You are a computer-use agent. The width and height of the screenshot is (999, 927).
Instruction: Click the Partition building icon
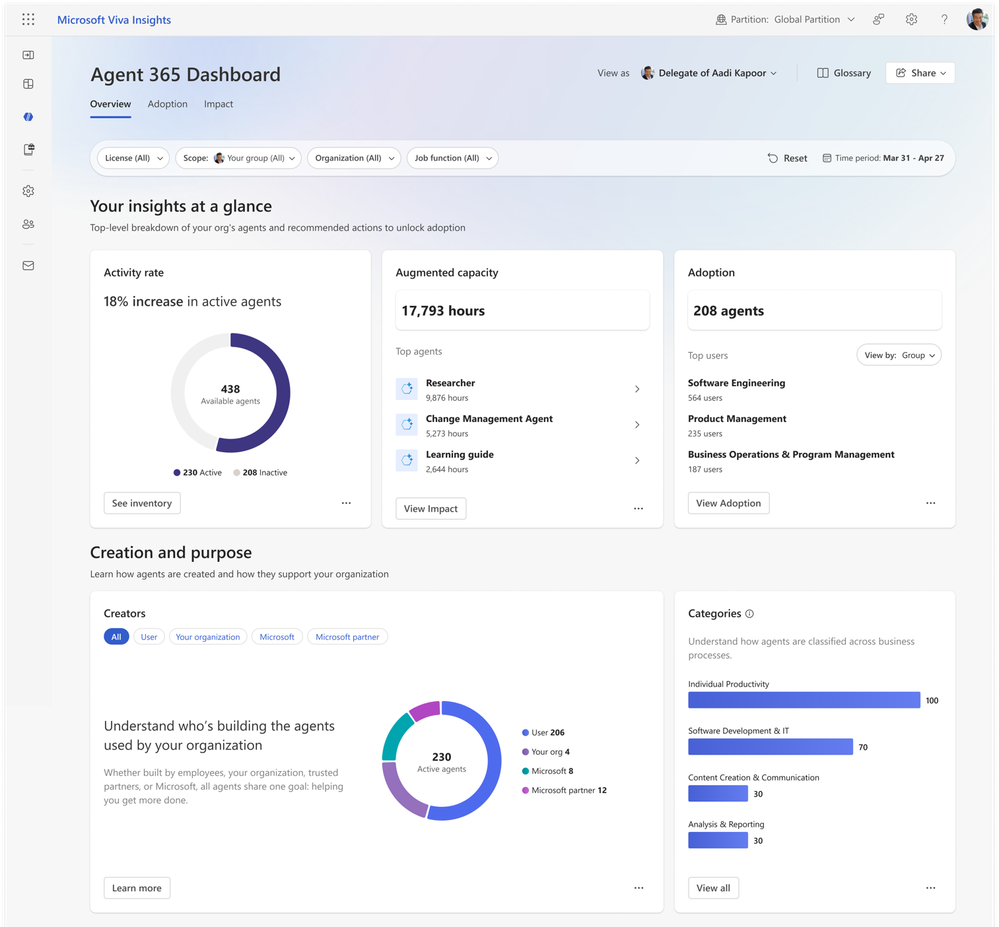pos(721,20)
